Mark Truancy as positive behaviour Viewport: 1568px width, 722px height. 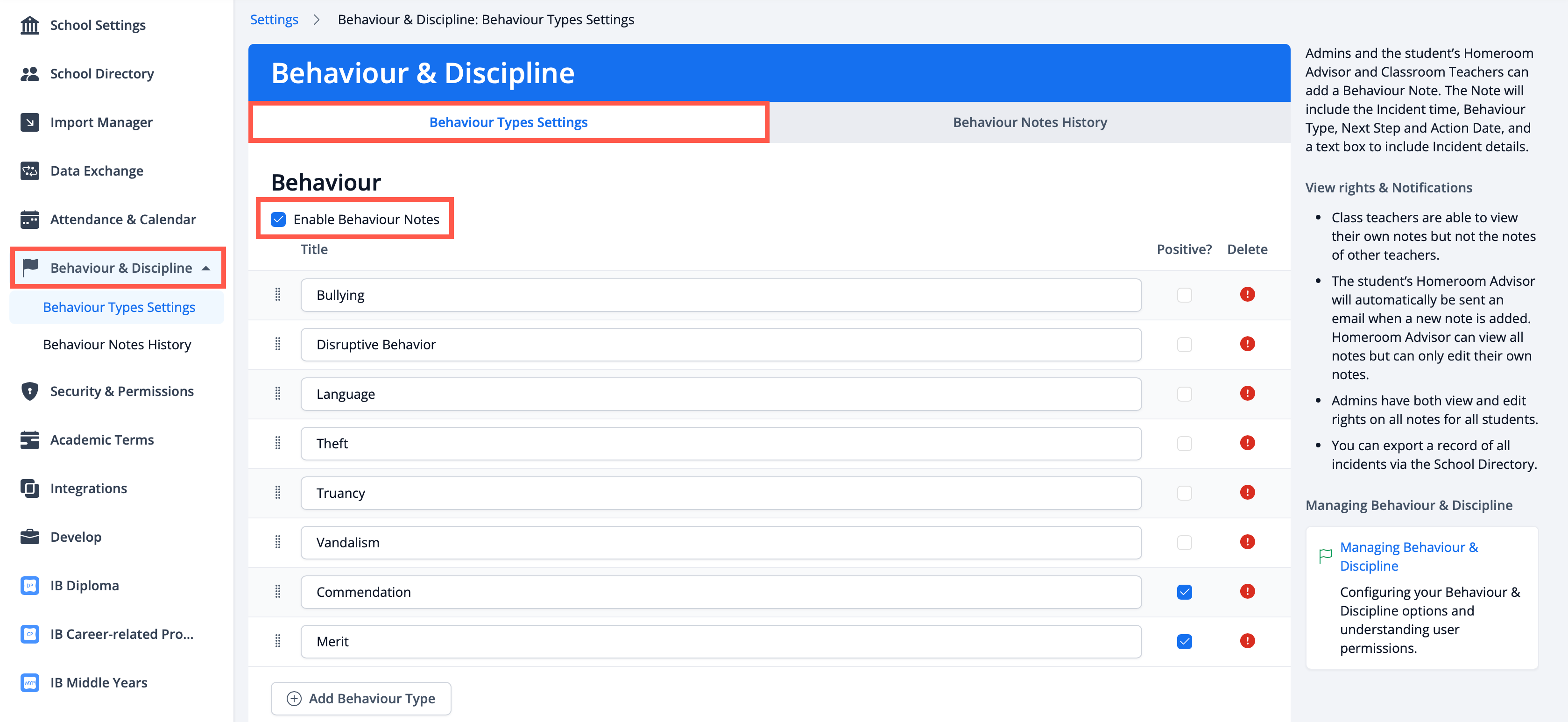[1184, 493]
